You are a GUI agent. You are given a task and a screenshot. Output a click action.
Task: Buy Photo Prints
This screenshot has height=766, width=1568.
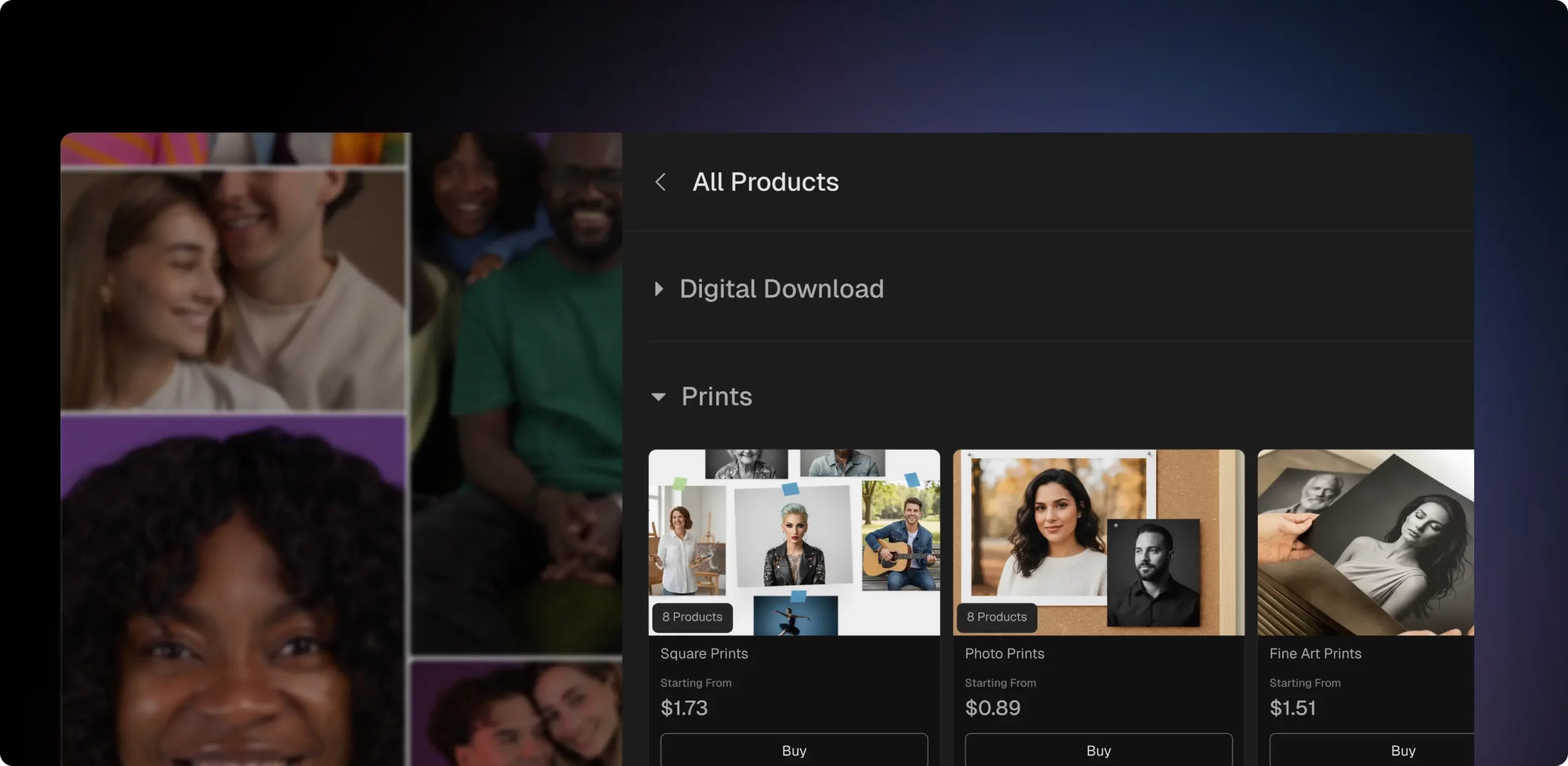coord(1098,750)
